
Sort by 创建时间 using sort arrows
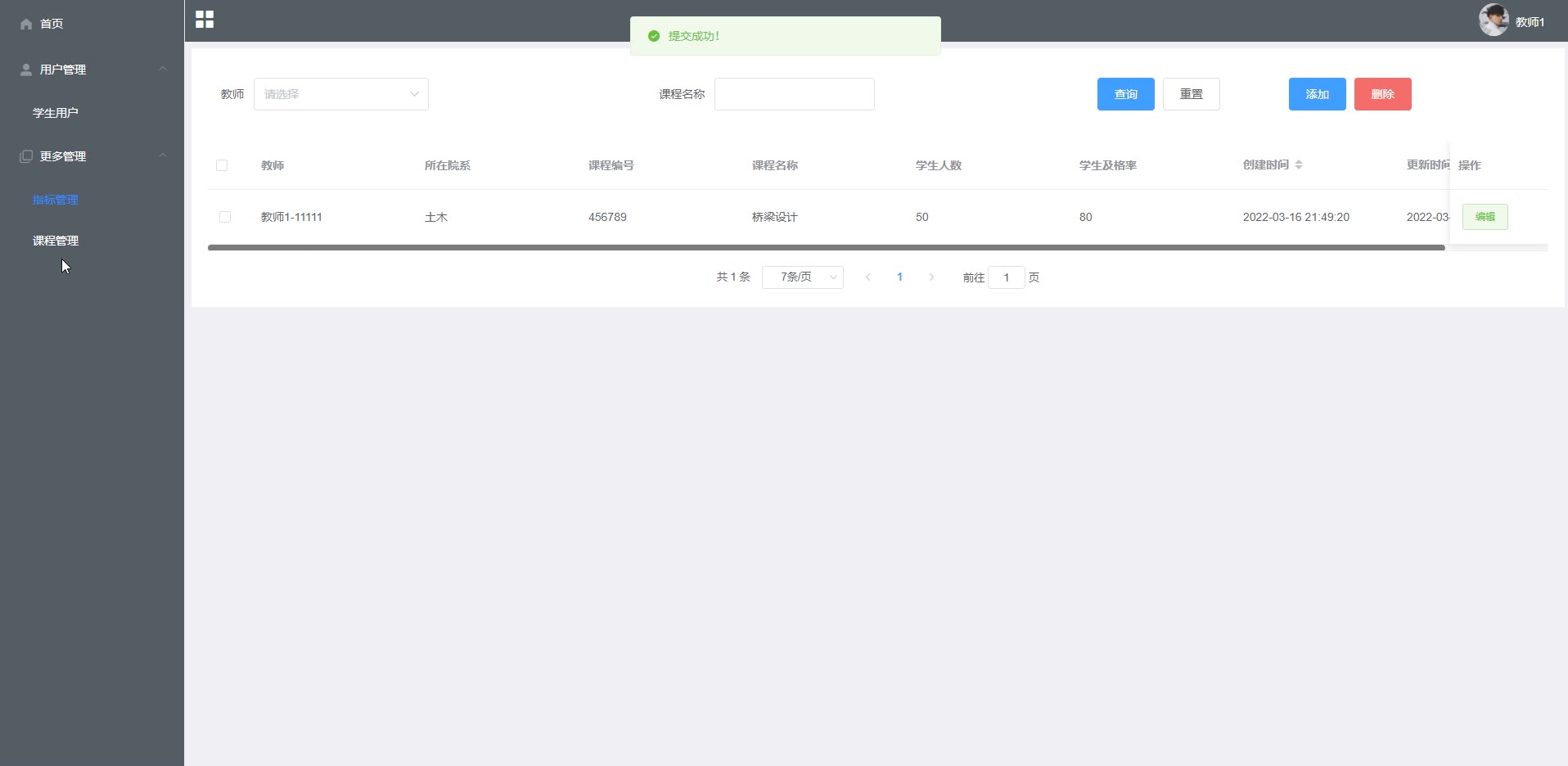click(1299, 164)
